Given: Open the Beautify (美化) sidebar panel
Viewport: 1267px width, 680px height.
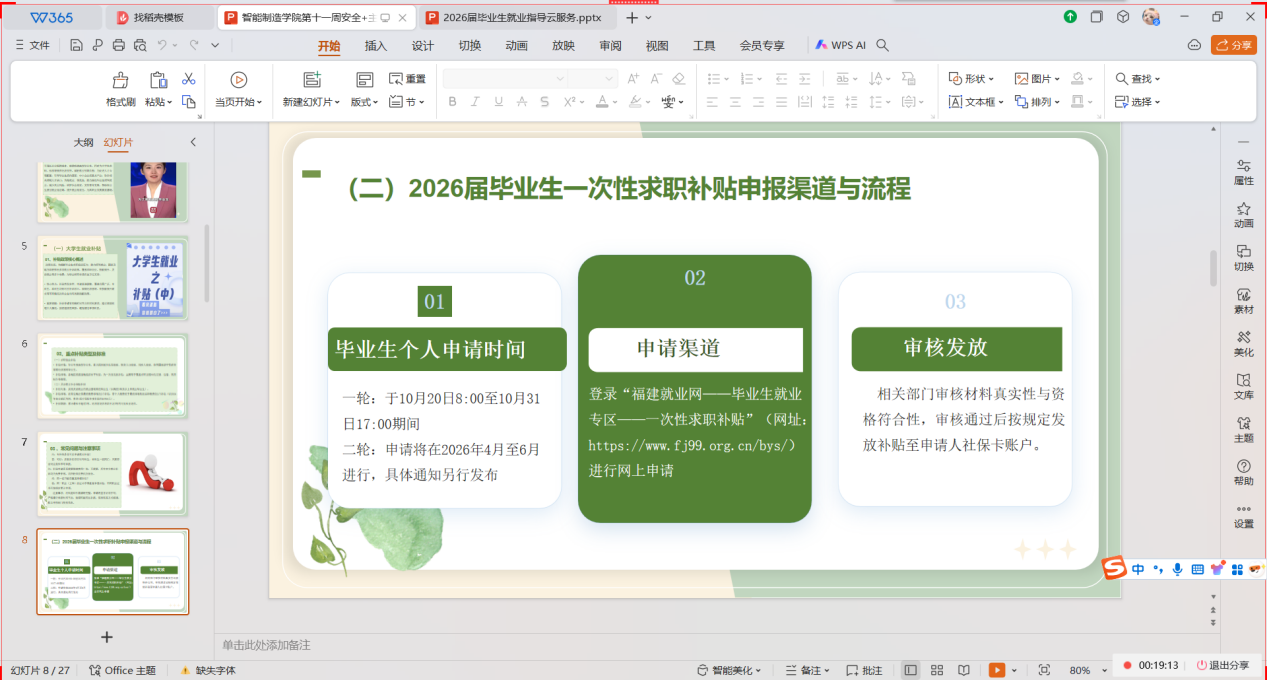Looking at the screenshot, I should 1243,343.
